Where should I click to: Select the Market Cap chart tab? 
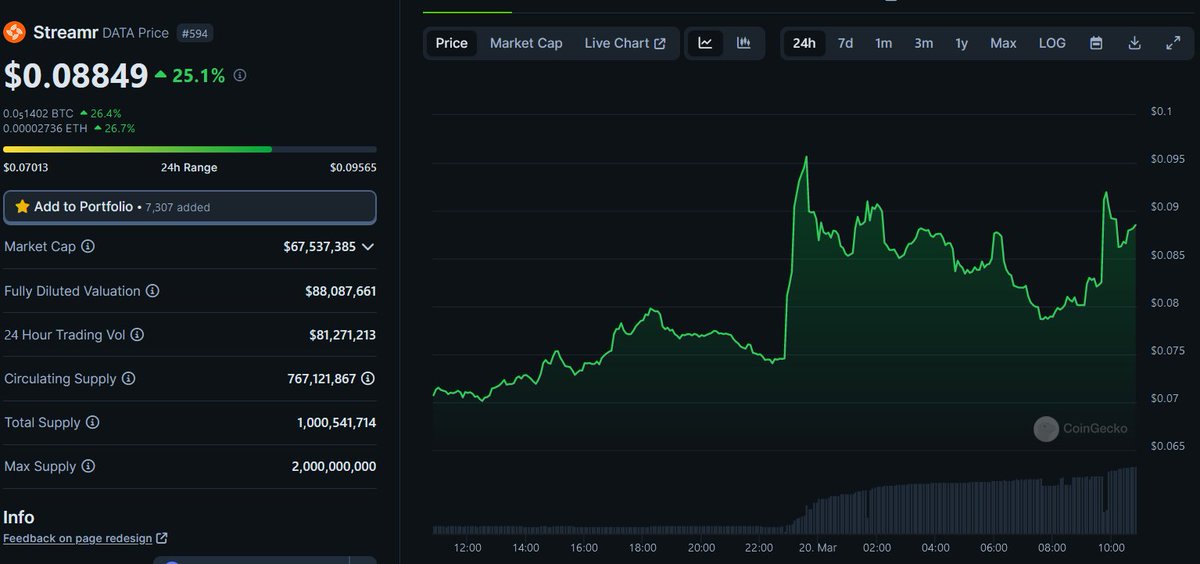coord(526,43)
